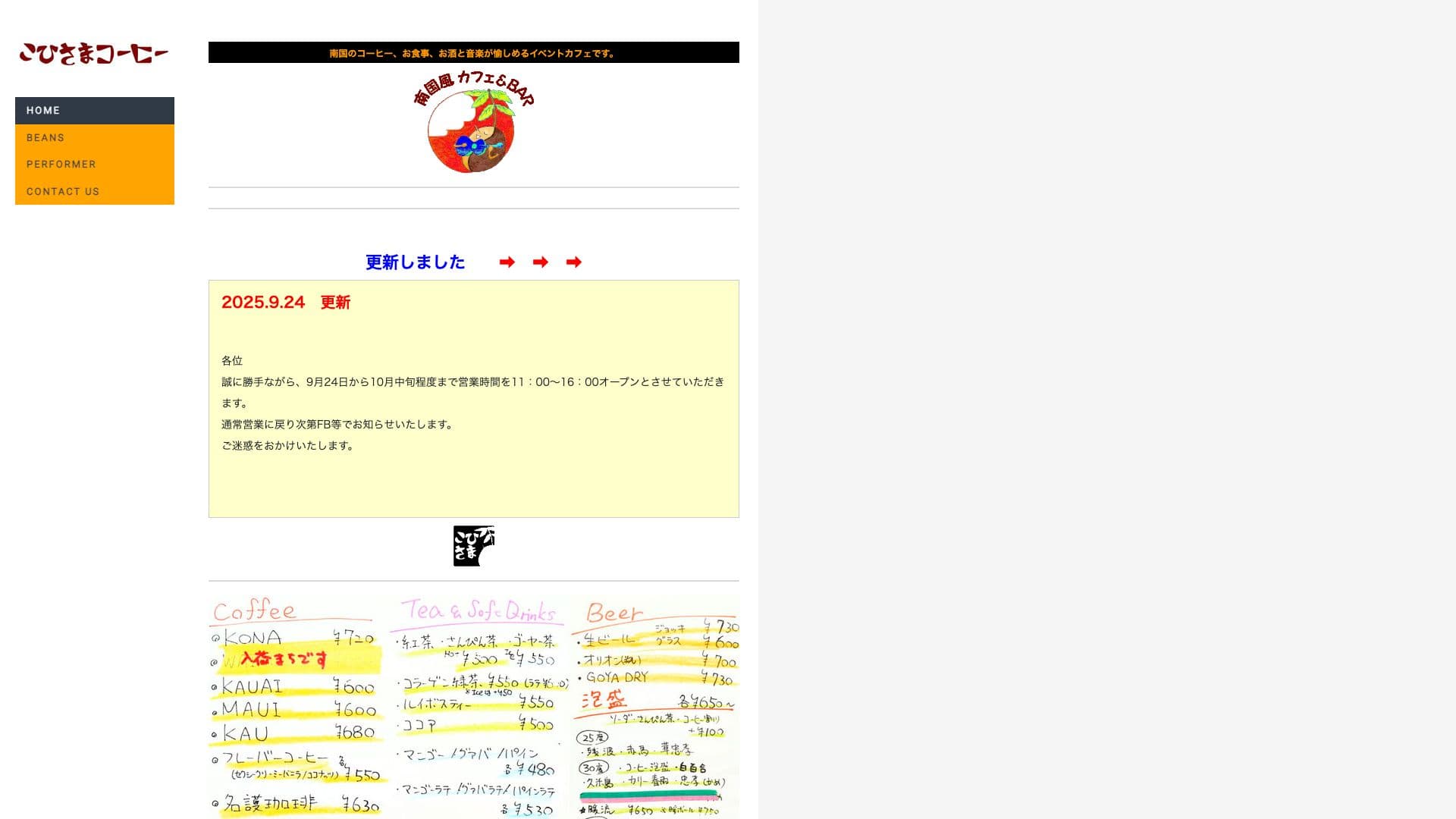
Task: Click the 泡盛 heading in the menu
Action: pyautogui.click(x=604, y=700)
